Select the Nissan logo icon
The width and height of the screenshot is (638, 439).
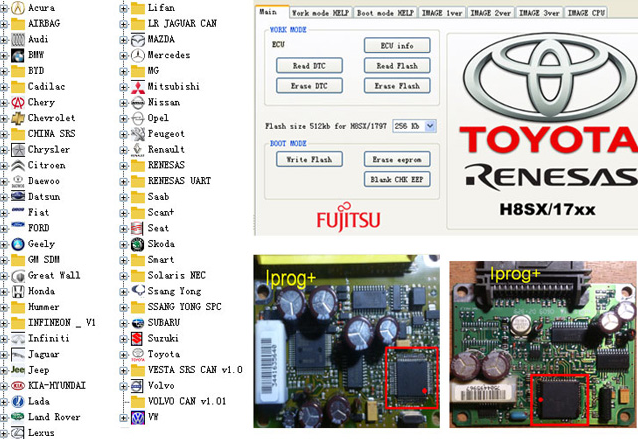click(138, 103)
